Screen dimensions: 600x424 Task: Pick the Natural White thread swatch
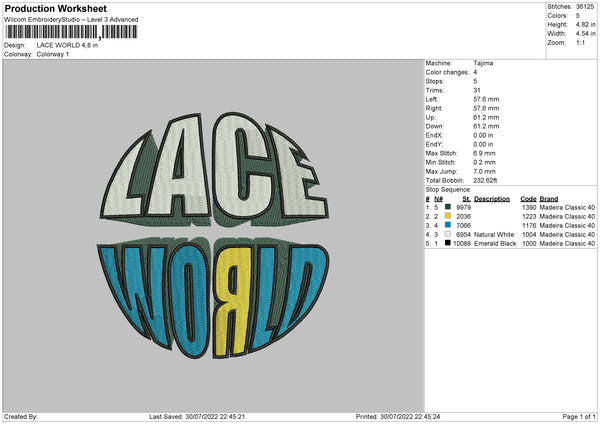pyautogui.click(x=447, y=234)
